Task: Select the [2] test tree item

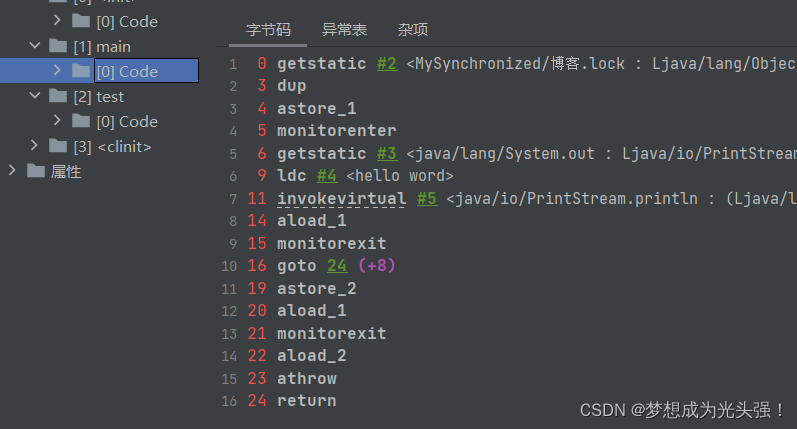Action: coord(99,97)
